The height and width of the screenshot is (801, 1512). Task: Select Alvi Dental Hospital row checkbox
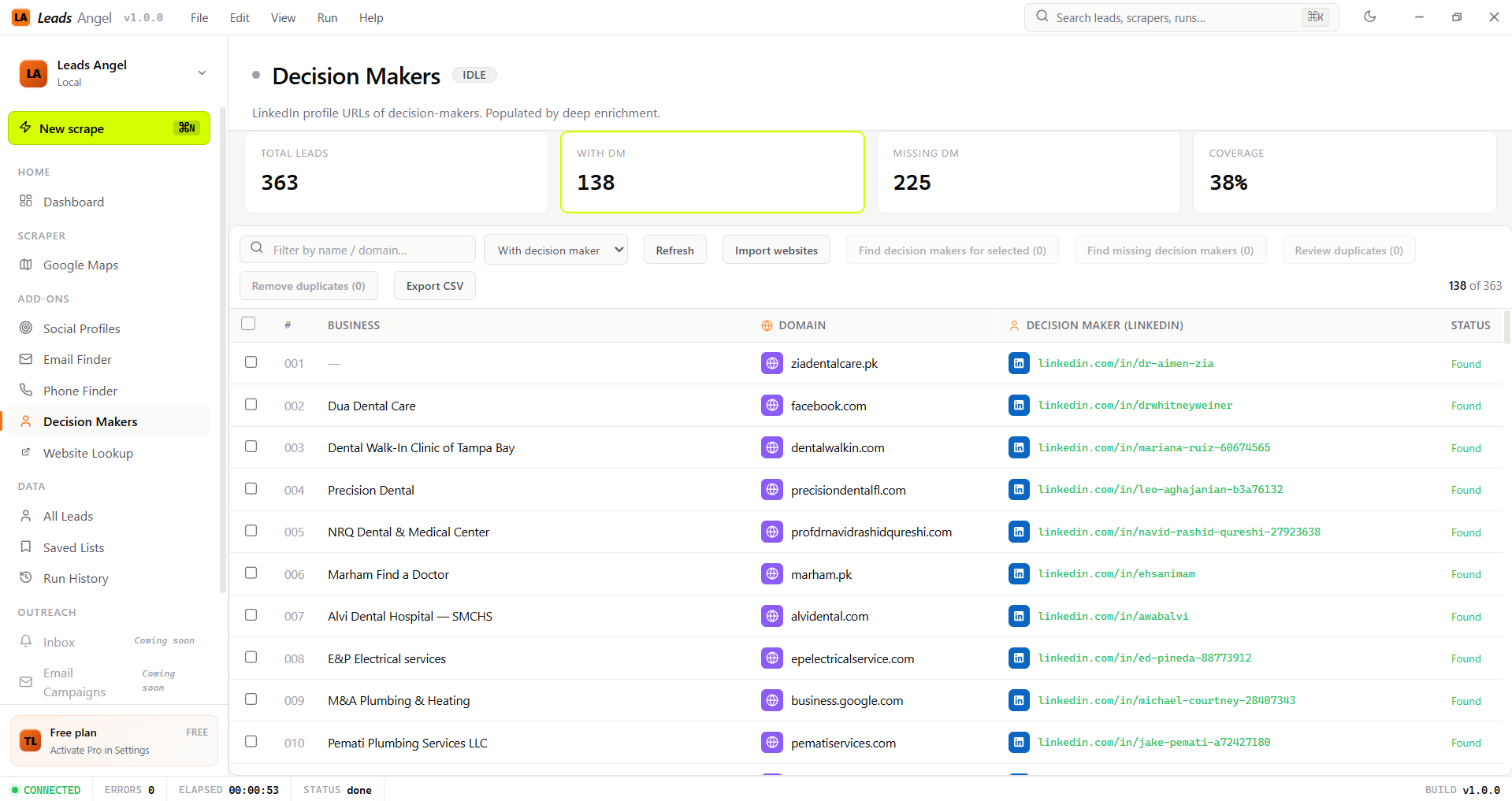click(x=251, y=615)
